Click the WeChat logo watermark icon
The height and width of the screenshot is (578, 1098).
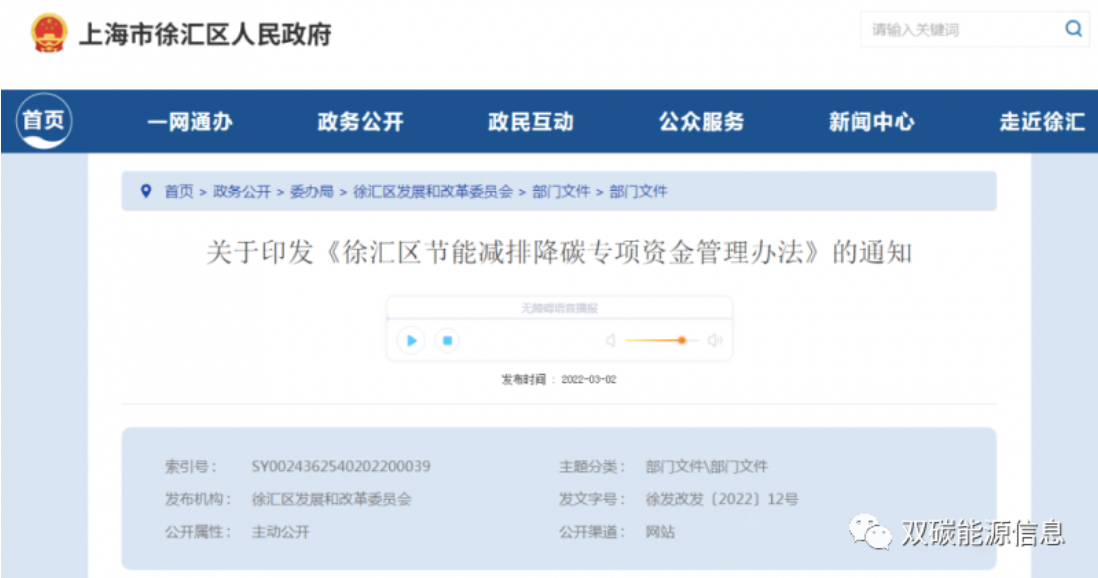pos(871,532)
